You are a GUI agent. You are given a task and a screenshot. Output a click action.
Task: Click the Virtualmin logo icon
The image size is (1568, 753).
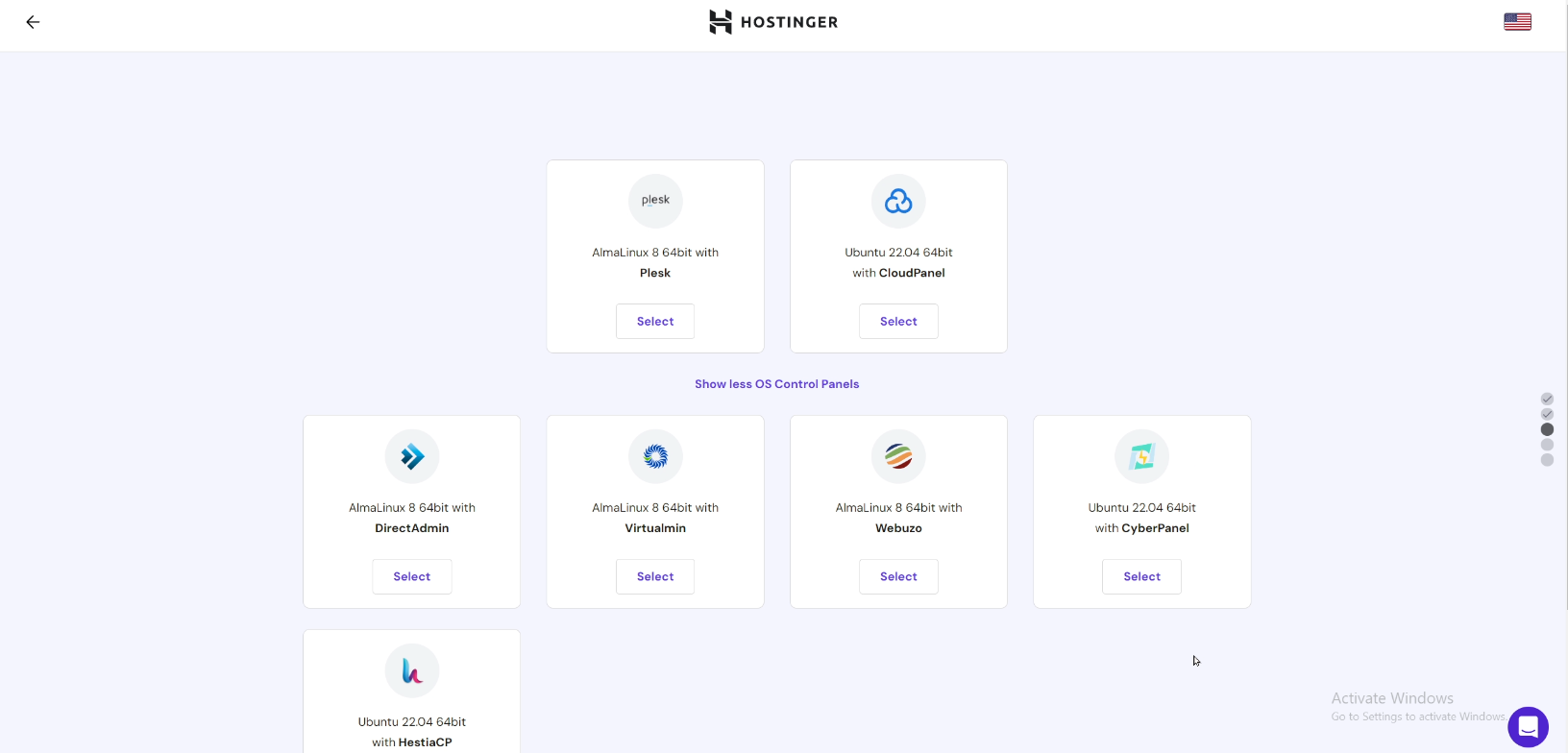pyautogui.click(x=655, y=456)
